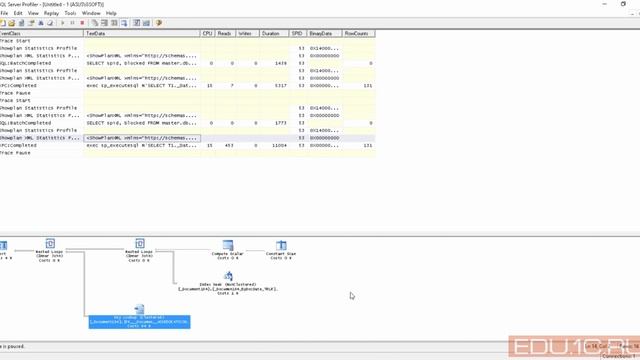Select the Nested Loops icon feeding Key Lookup

click(50, 243)
